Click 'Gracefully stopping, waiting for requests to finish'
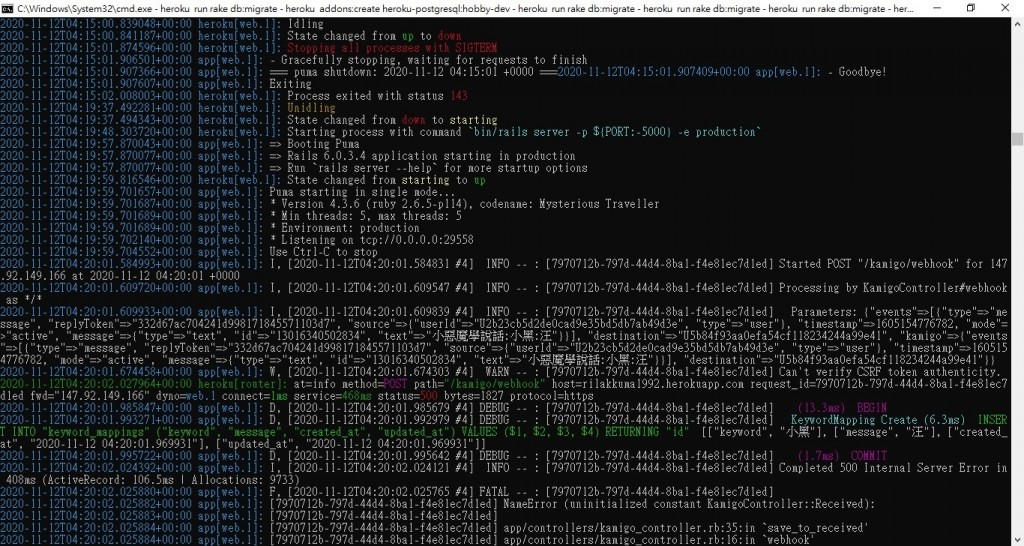This screenshot has height=546, width=1024. pos(434,60)
